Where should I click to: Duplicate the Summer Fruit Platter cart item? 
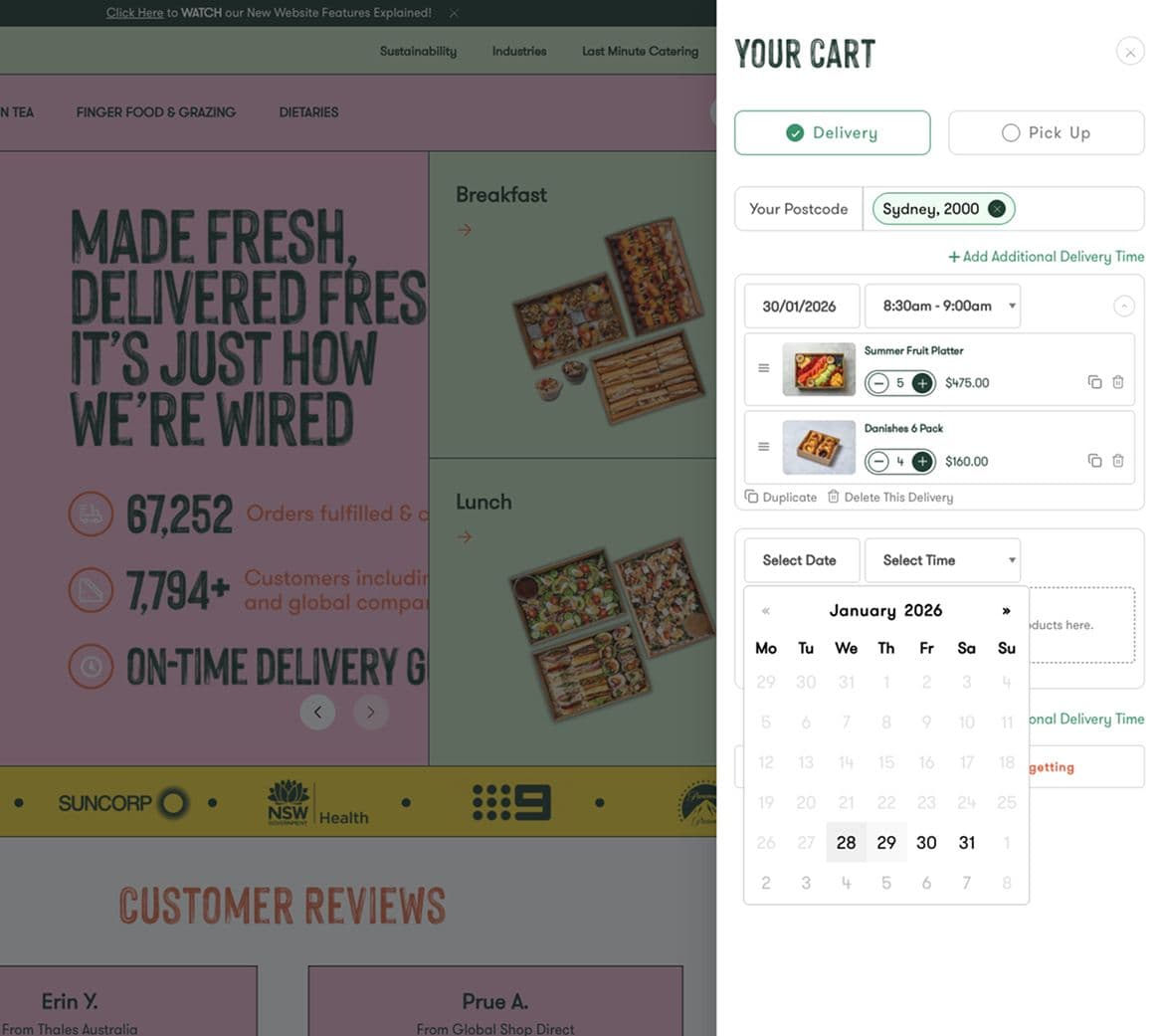tap(1096, 382)
